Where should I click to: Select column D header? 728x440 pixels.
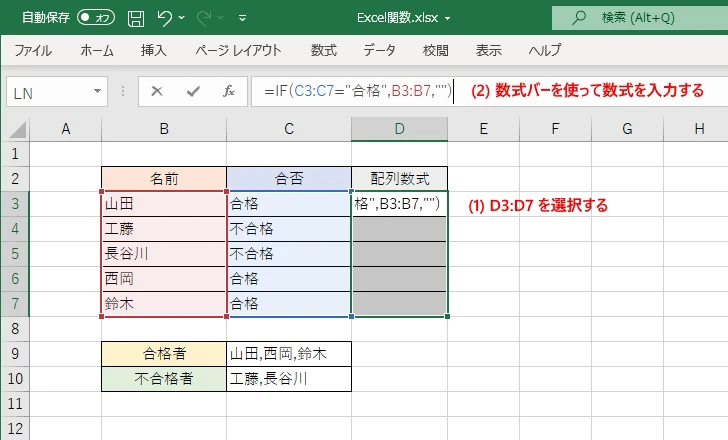pyautogui.click(x=399, y=129)
